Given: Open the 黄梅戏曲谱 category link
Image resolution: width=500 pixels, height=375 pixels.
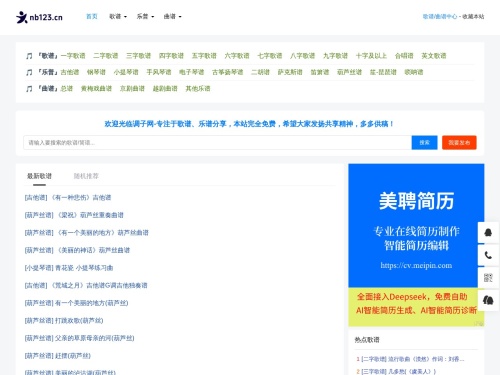Looking at the screenshot, I should pos(96,88).
